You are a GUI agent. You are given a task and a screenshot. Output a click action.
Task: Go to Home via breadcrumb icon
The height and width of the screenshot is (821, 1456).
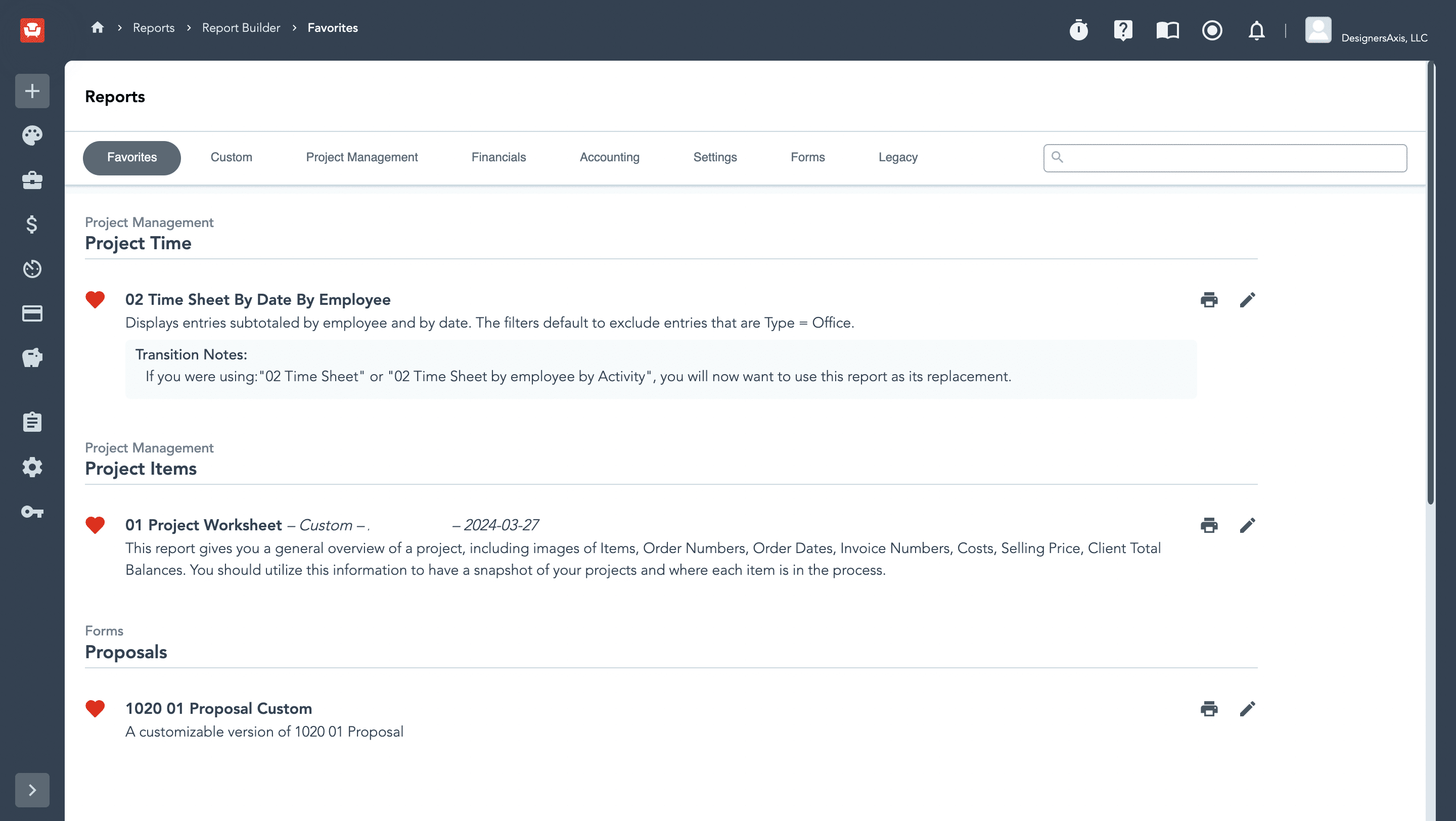click(97, 27)
